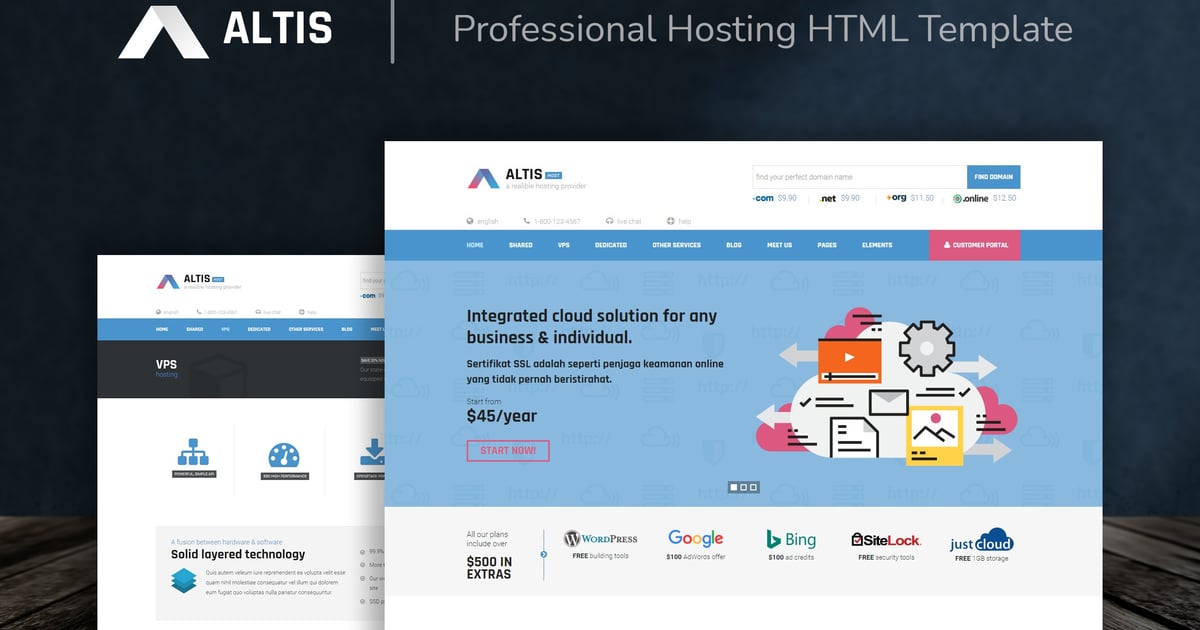The image size is (1200, 630).
Task: Select the second hero slider dot
Action: point(743,487)
